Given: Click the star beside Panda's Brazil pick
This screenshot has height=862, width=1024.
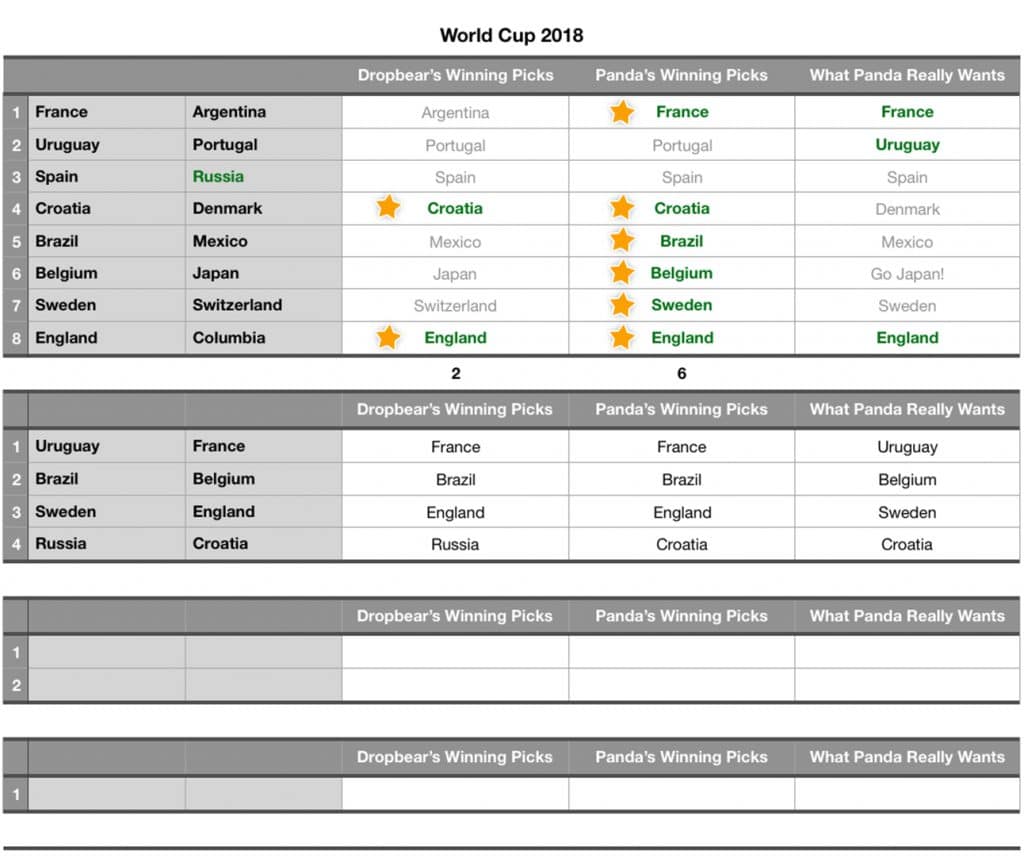Looking at the screenshot, I should point(622,241).
